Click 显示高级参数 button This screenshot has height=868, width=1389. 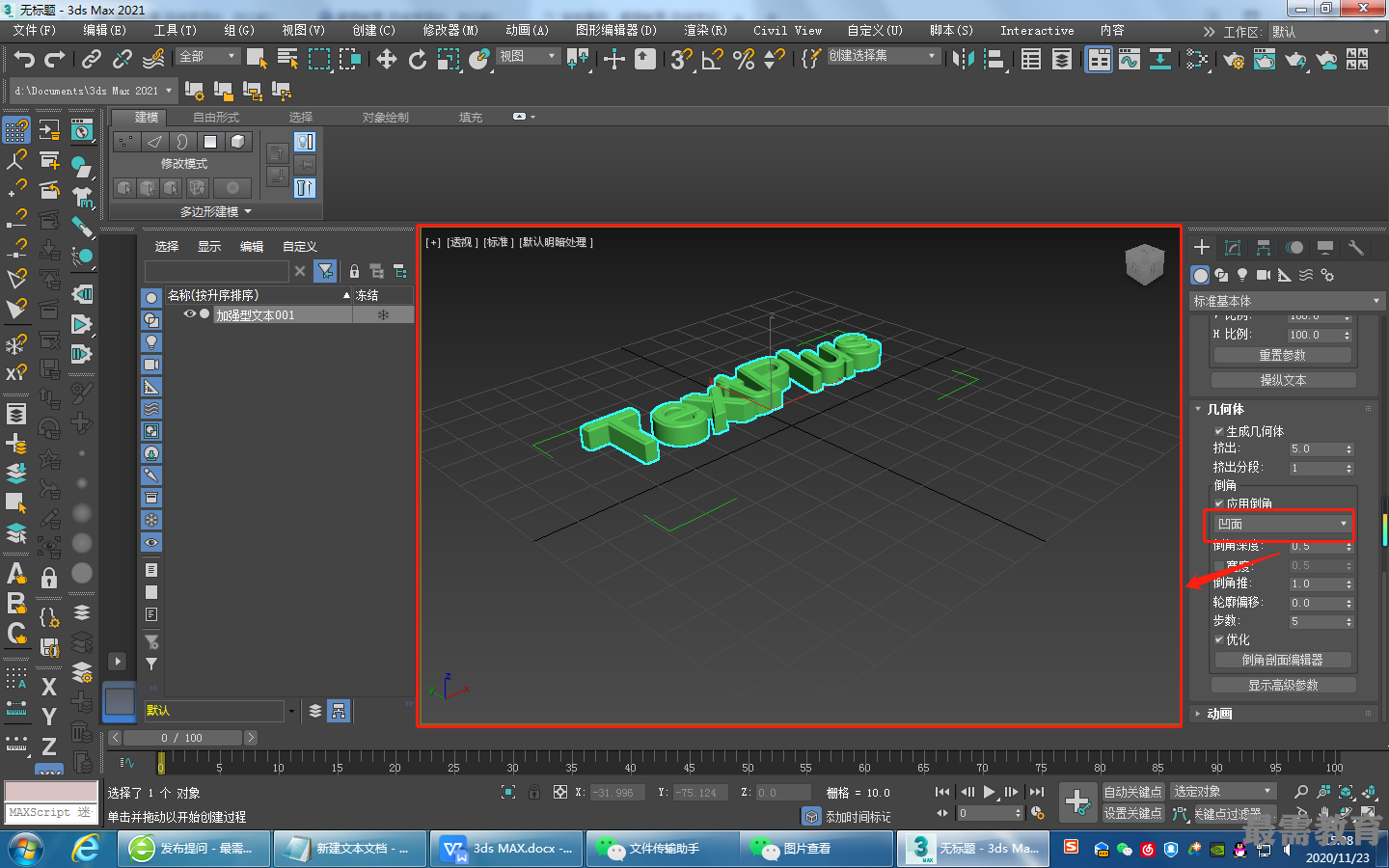tap(1283, 685)
